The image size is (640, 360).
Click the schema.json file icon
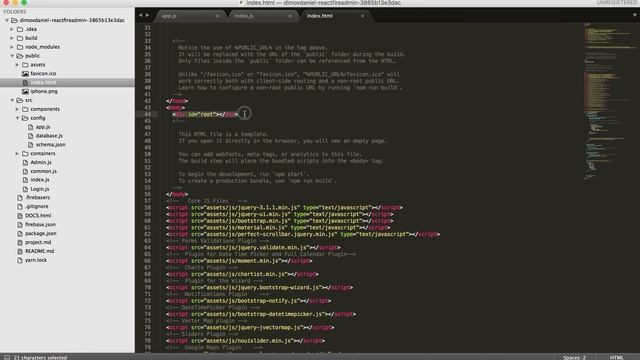click(x=31, y=144)
